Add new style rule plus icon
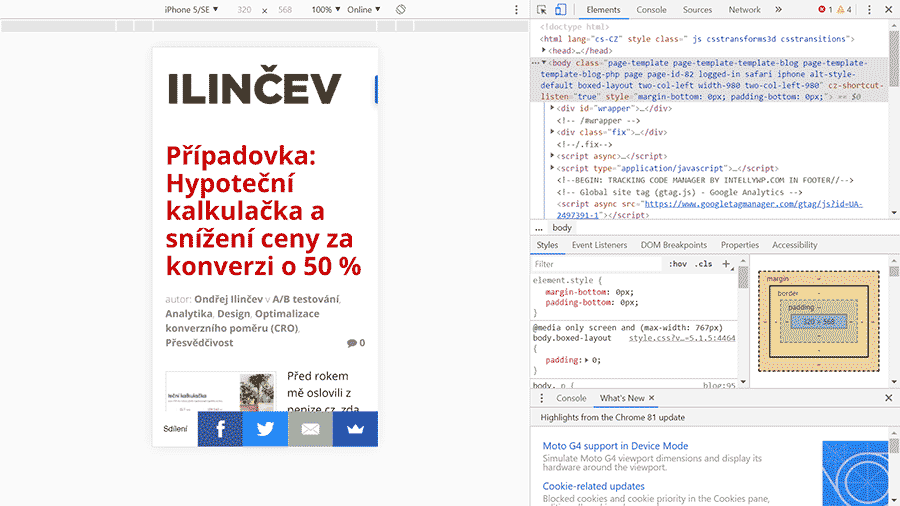This screenshot has height=506, width=900. pyautogui.click(x=726, y=264)
